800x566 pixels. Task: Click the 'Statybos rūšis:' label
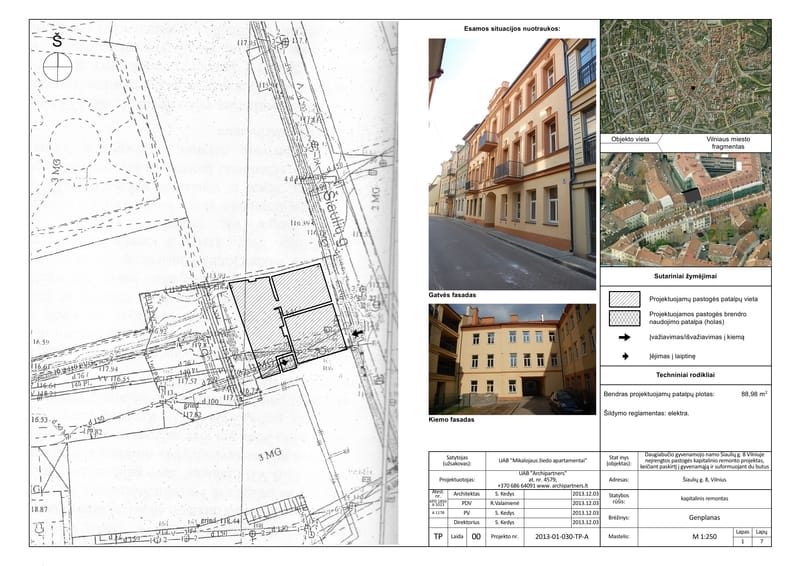click(618, 498)
